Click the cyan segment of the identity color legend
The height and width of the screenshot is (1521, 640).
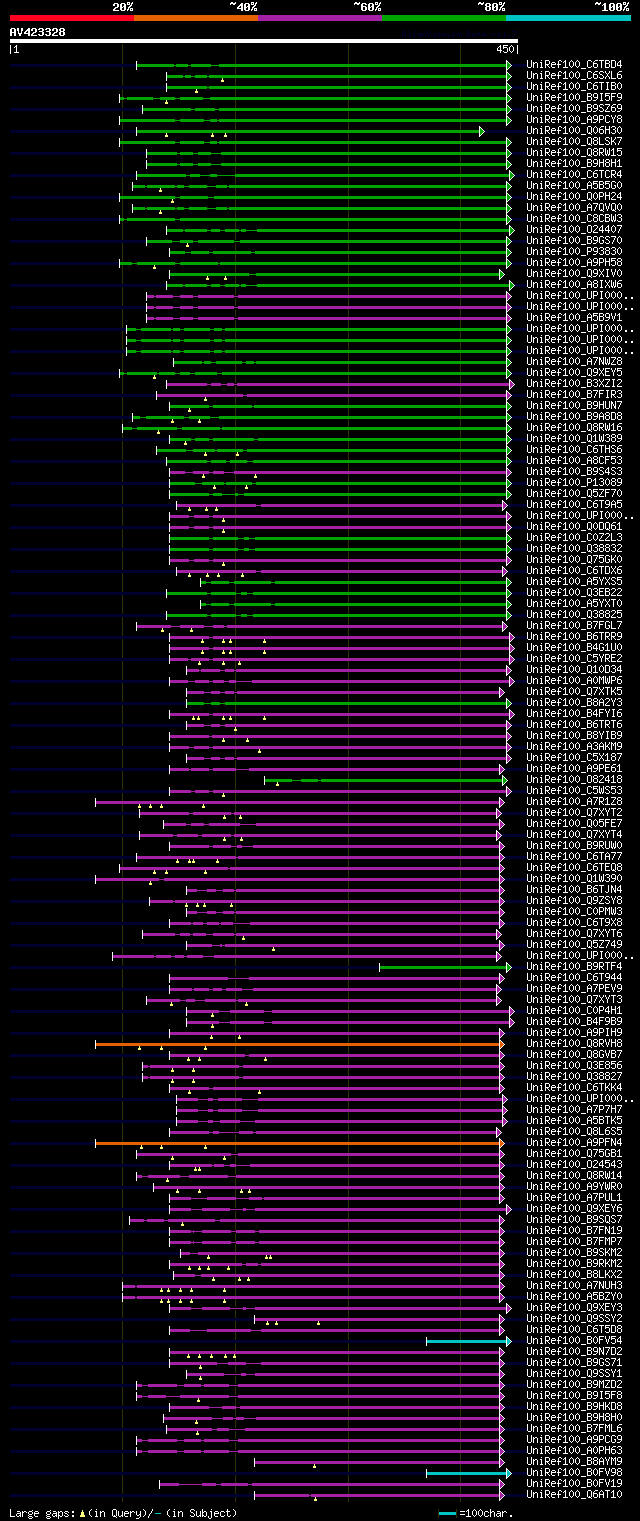(568, 18)
